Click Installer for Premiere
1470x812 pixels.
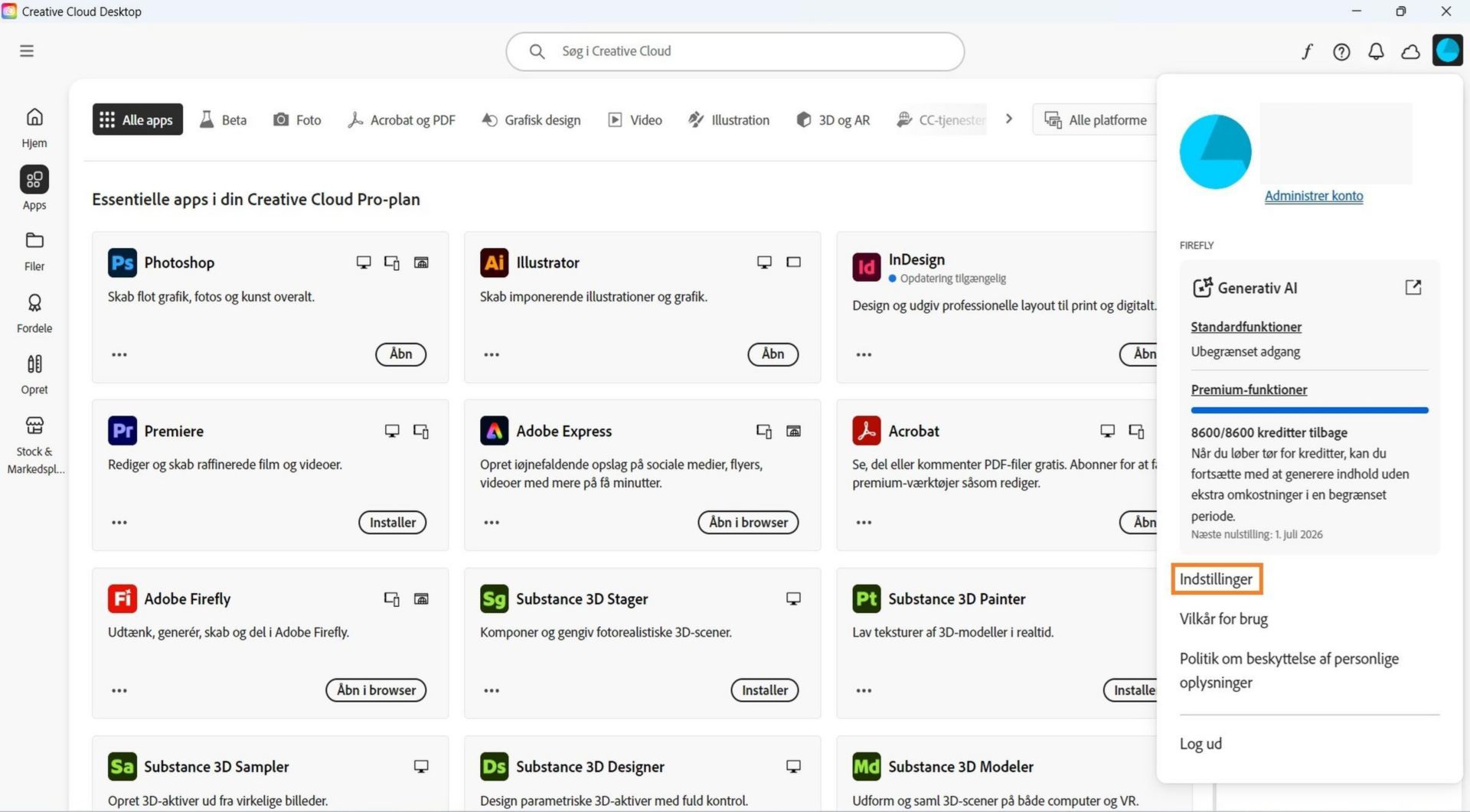tap(392, 523)
